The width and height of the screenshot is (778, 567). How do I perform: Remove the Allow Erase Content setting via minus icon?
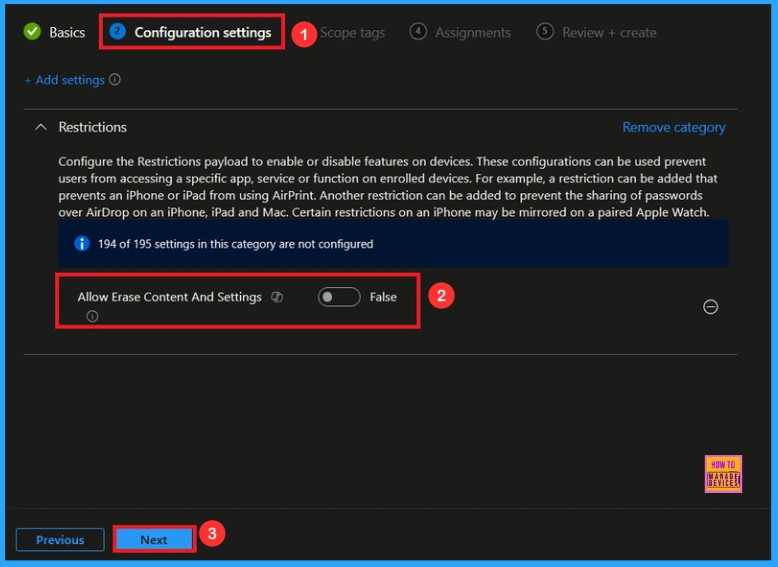pos(711,307)
